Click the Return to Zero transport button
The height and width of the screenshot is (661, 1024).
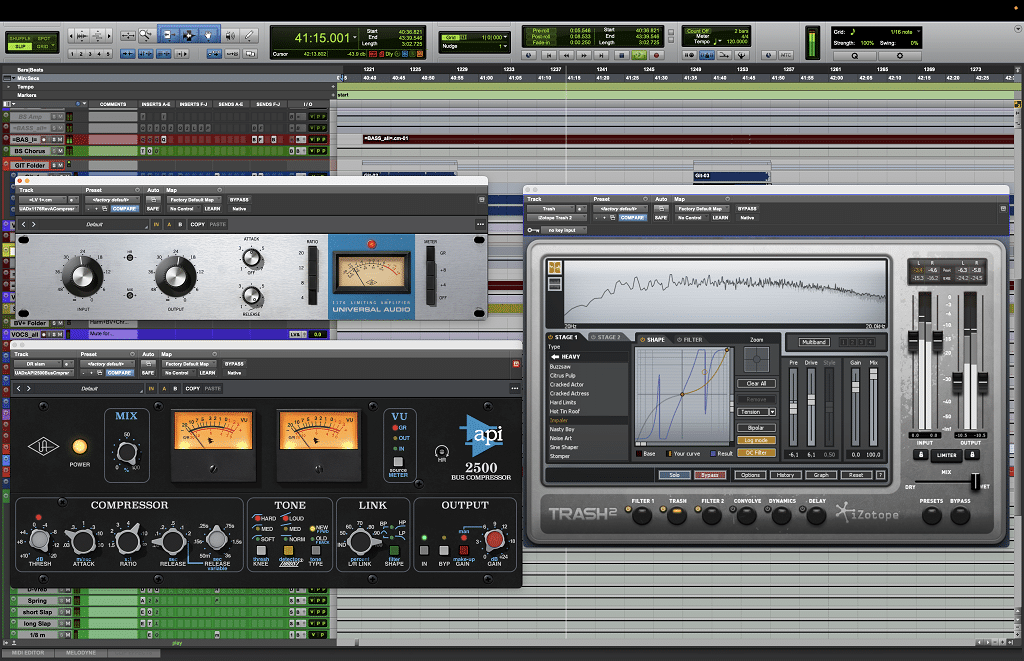[x=549, y=56]
